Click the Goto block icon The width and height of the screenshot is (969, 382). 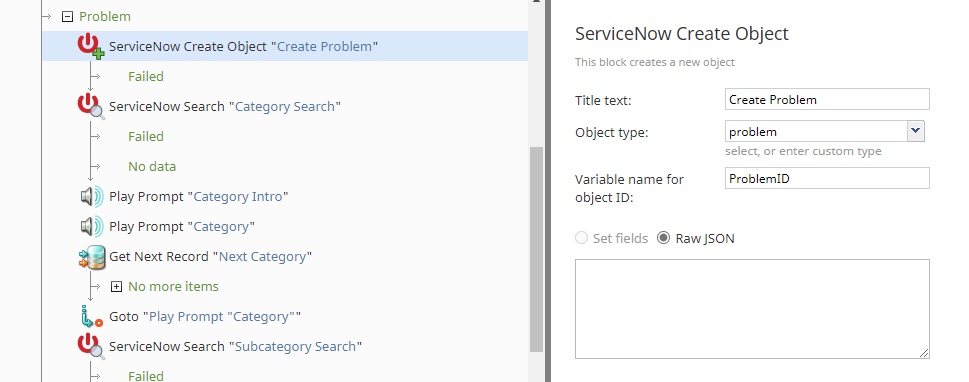pyautogui.click(x=91, y=316)
